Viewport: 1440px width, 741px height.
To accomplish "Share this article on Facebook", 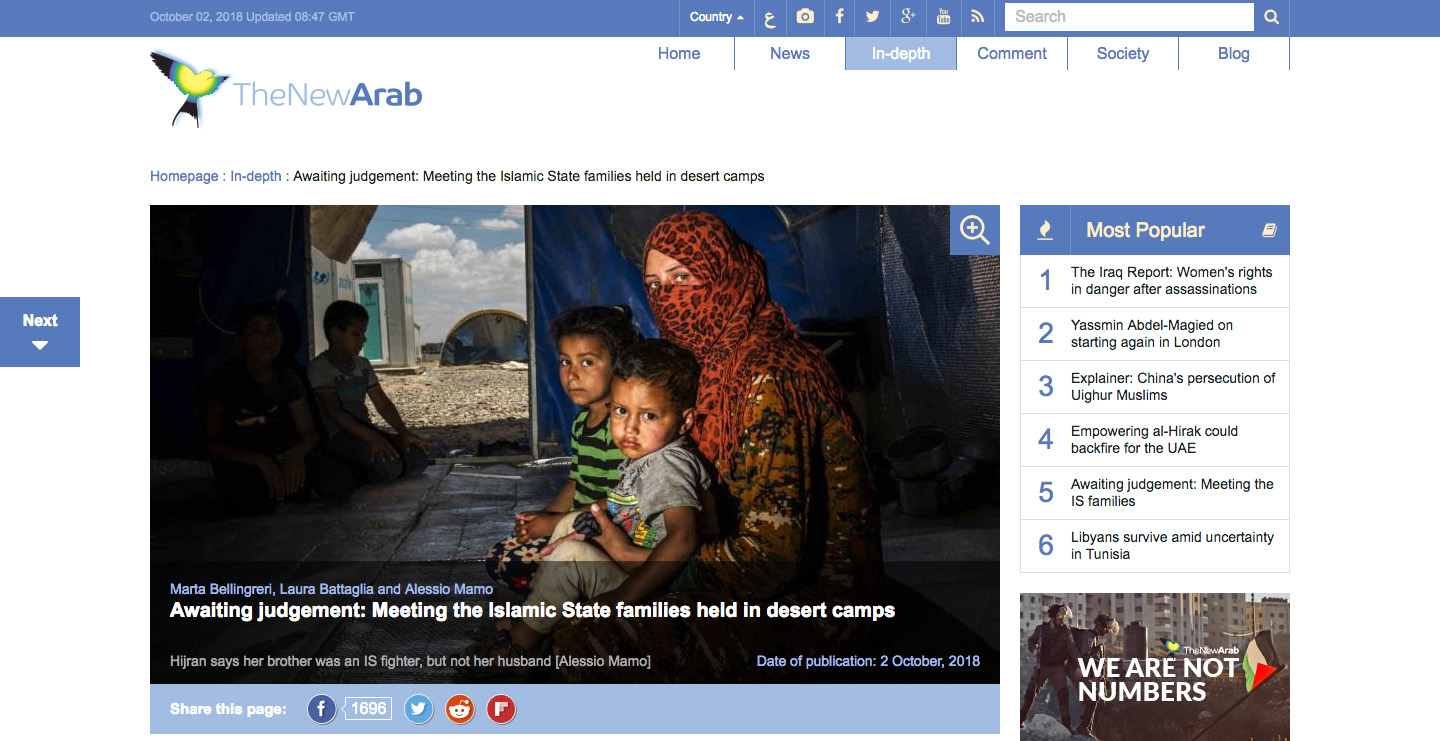I will (321, 709).
